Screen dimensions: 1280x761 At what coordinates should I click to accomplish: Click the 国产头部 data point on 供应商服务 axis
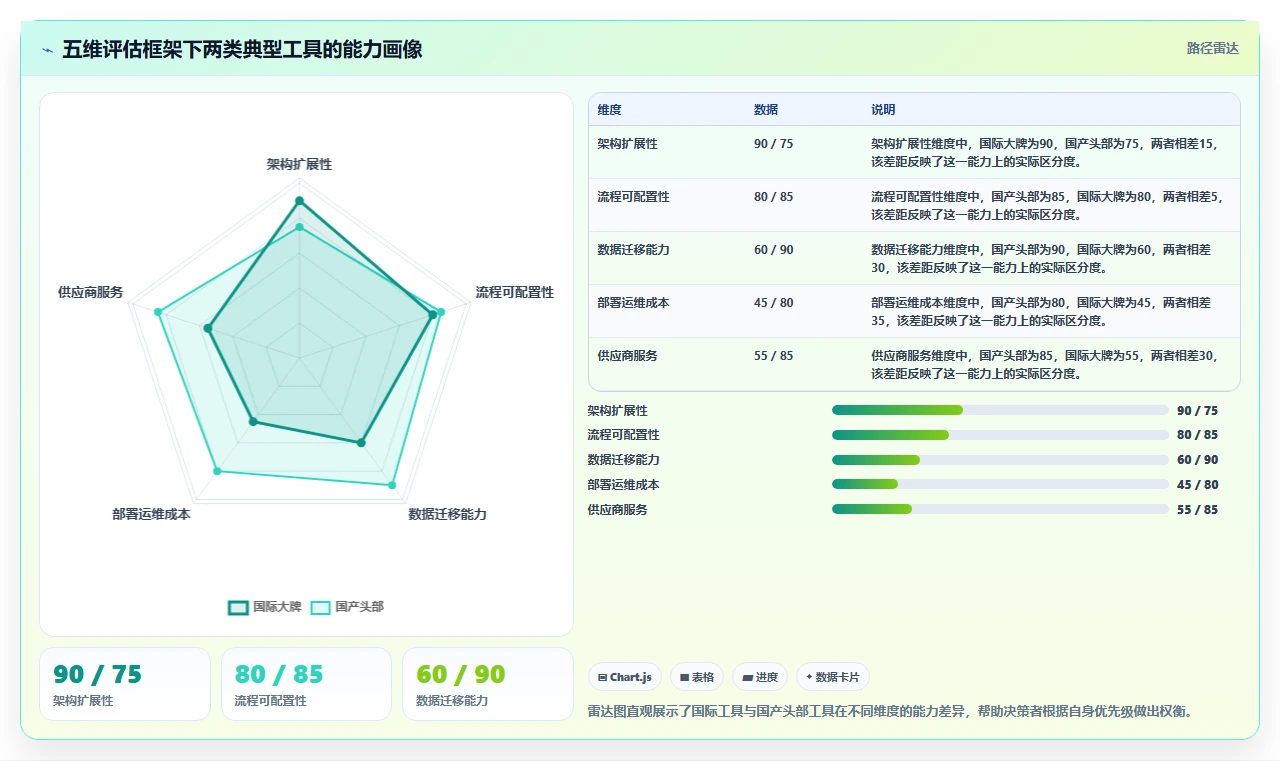click(158, 312)
